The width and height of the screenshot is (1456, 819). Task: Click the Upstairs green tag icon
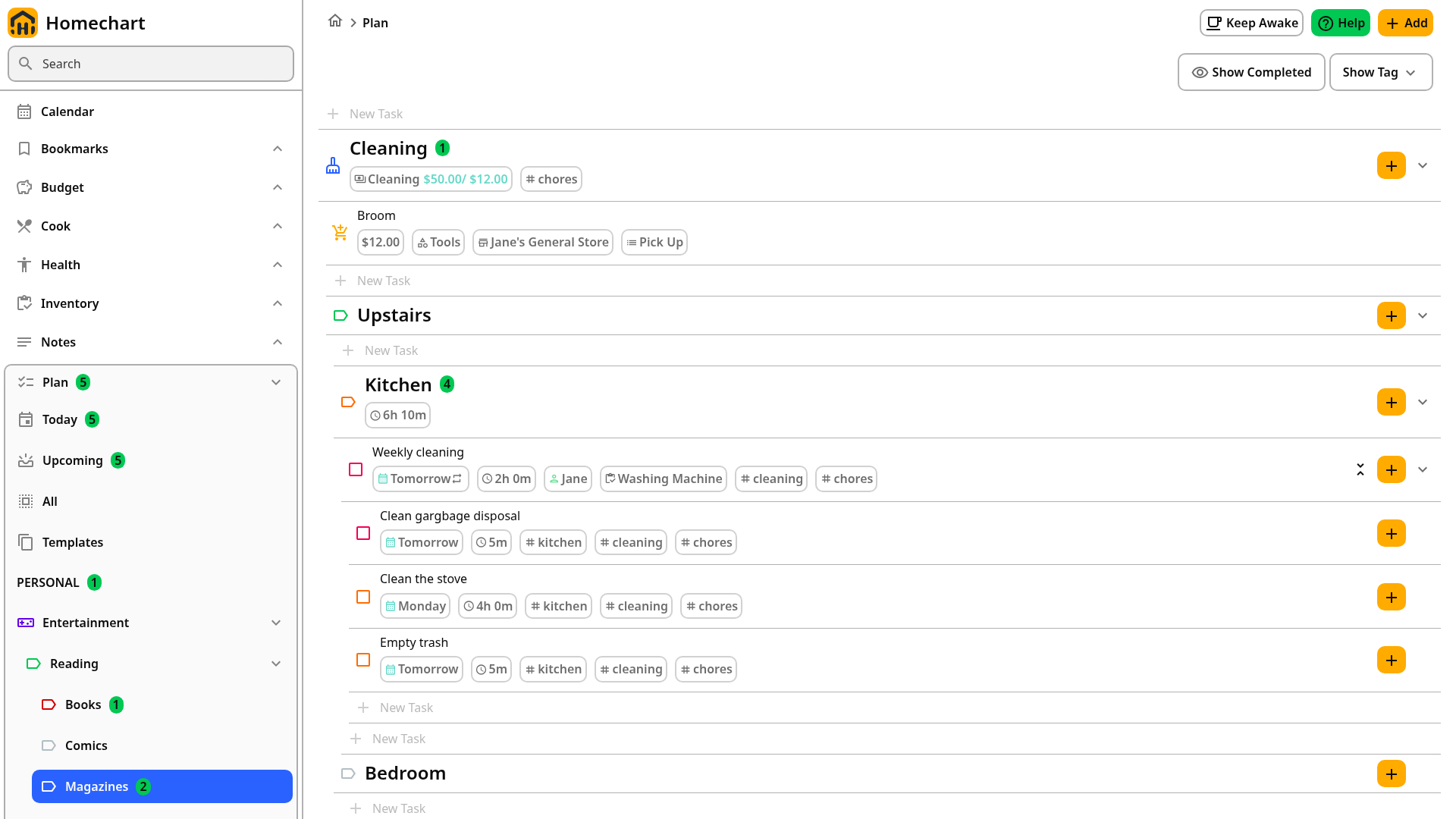tap(340, 315)
